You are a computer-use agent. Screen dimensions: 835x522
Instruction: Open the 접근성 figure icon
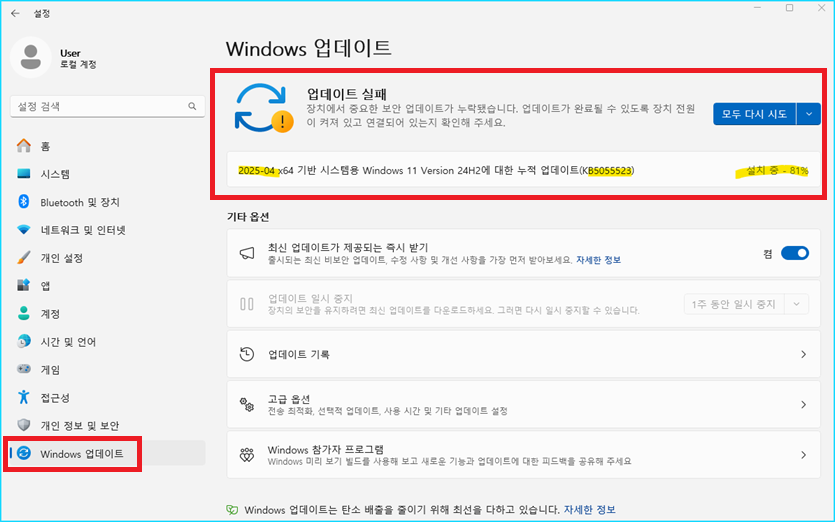(x=24, y=397)
